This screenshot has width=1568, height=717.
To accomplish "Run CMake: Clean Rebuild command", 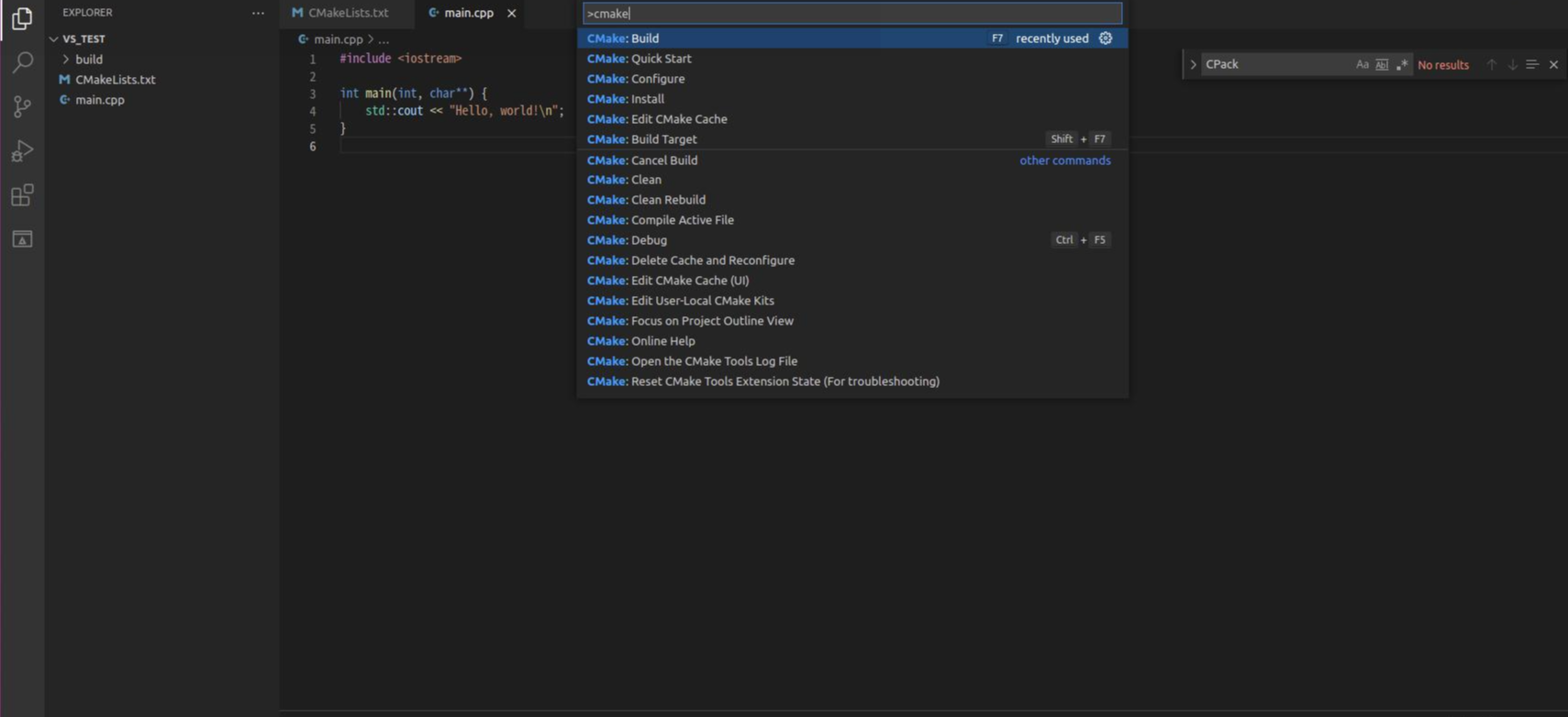I will click(x=852, y=200).
